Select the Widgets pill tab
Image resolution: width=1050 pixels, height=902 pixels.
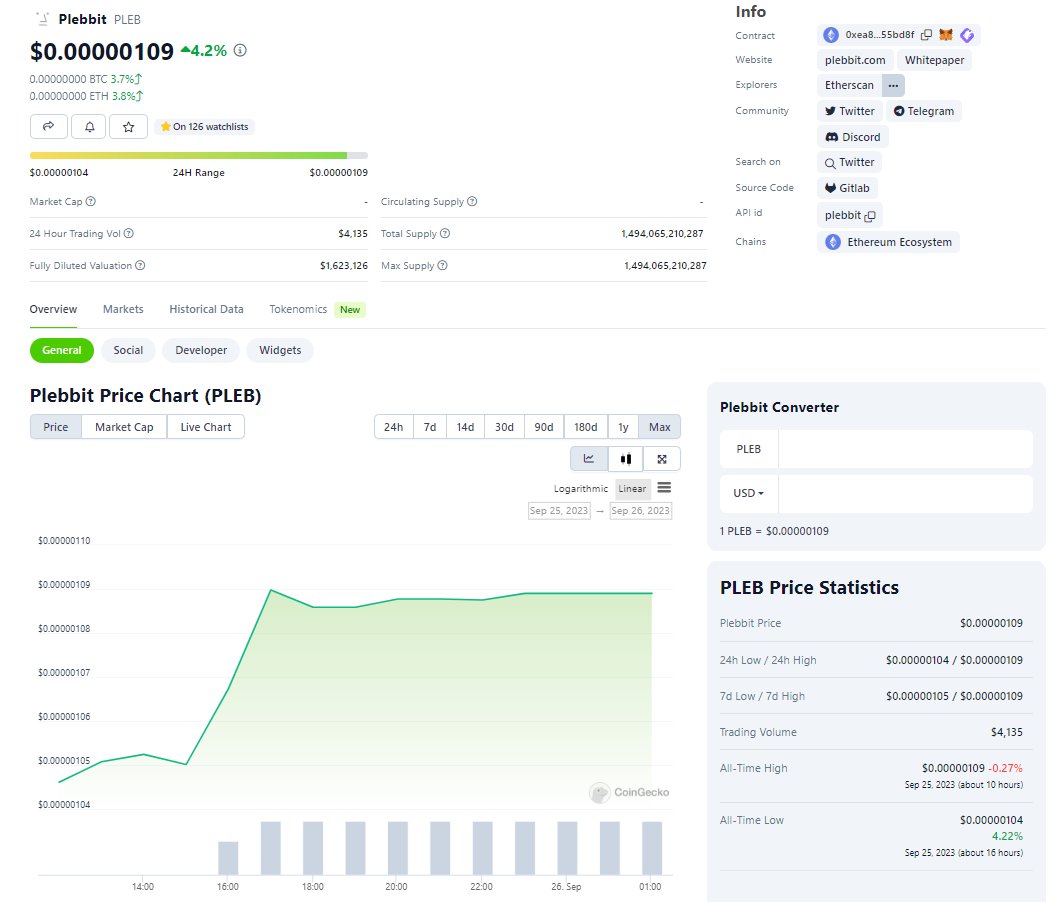pos(280,350)
